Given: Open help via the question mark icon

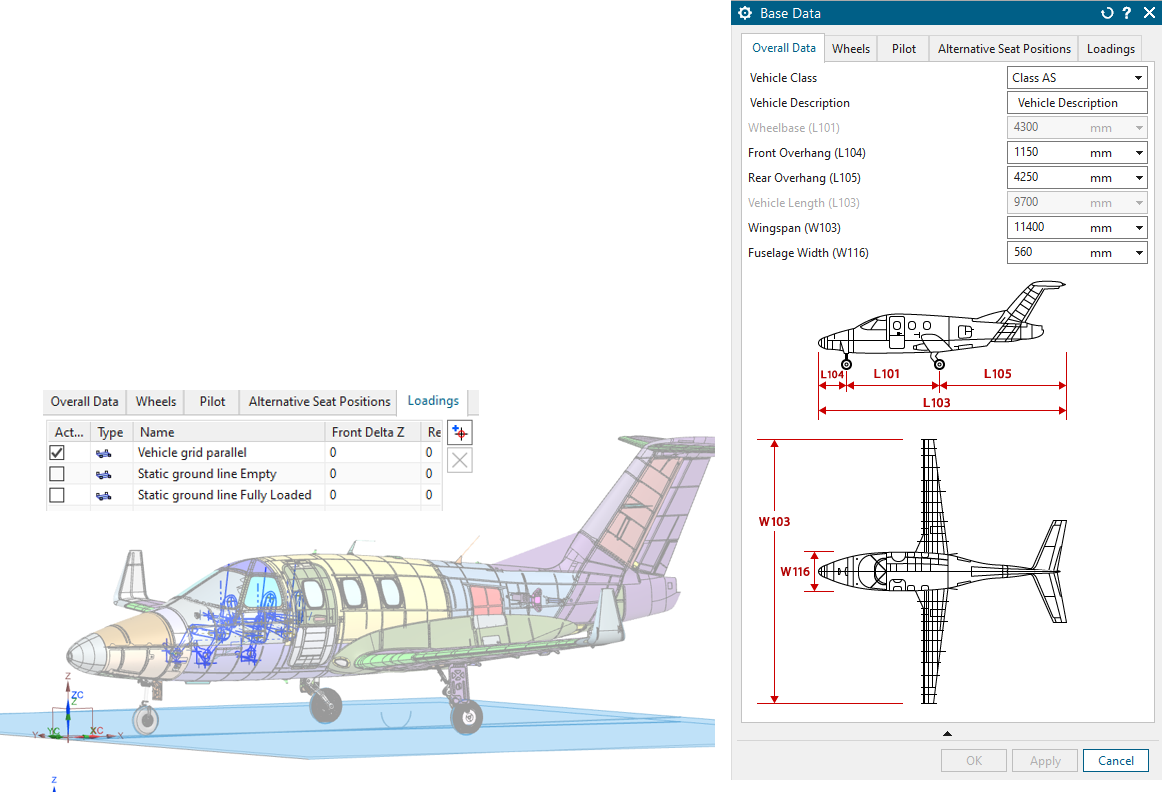Looking at the screenshot, I should tap(1126, 13).
